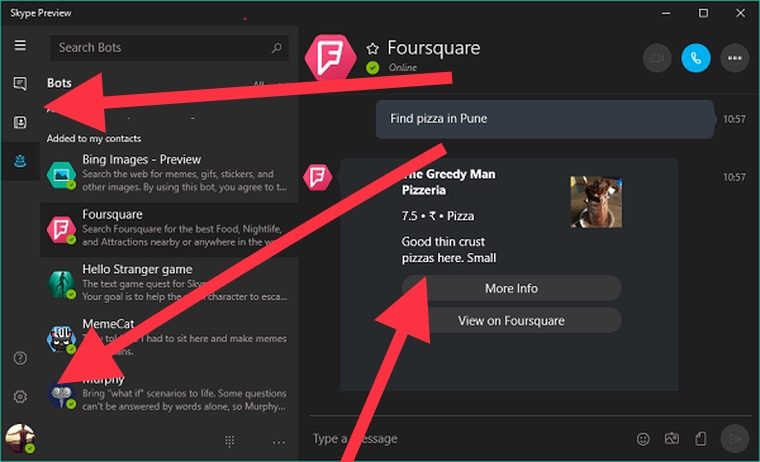Click the View on Foursquare button
The image size is (760, 462).
(x=511, y=320)
